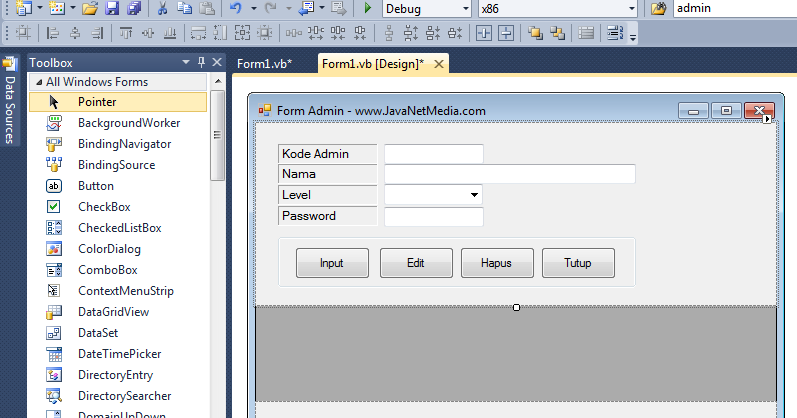
Task: Click the Increase Vertical Spacing icon
Action: click(x=411, y=34)
